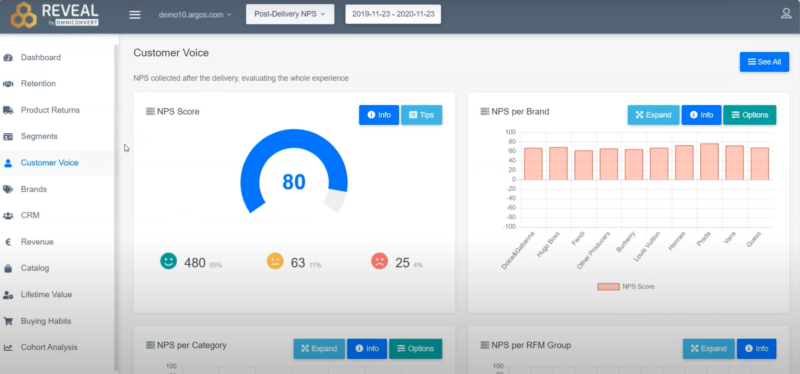Click the Revenue euro icon

8,242
